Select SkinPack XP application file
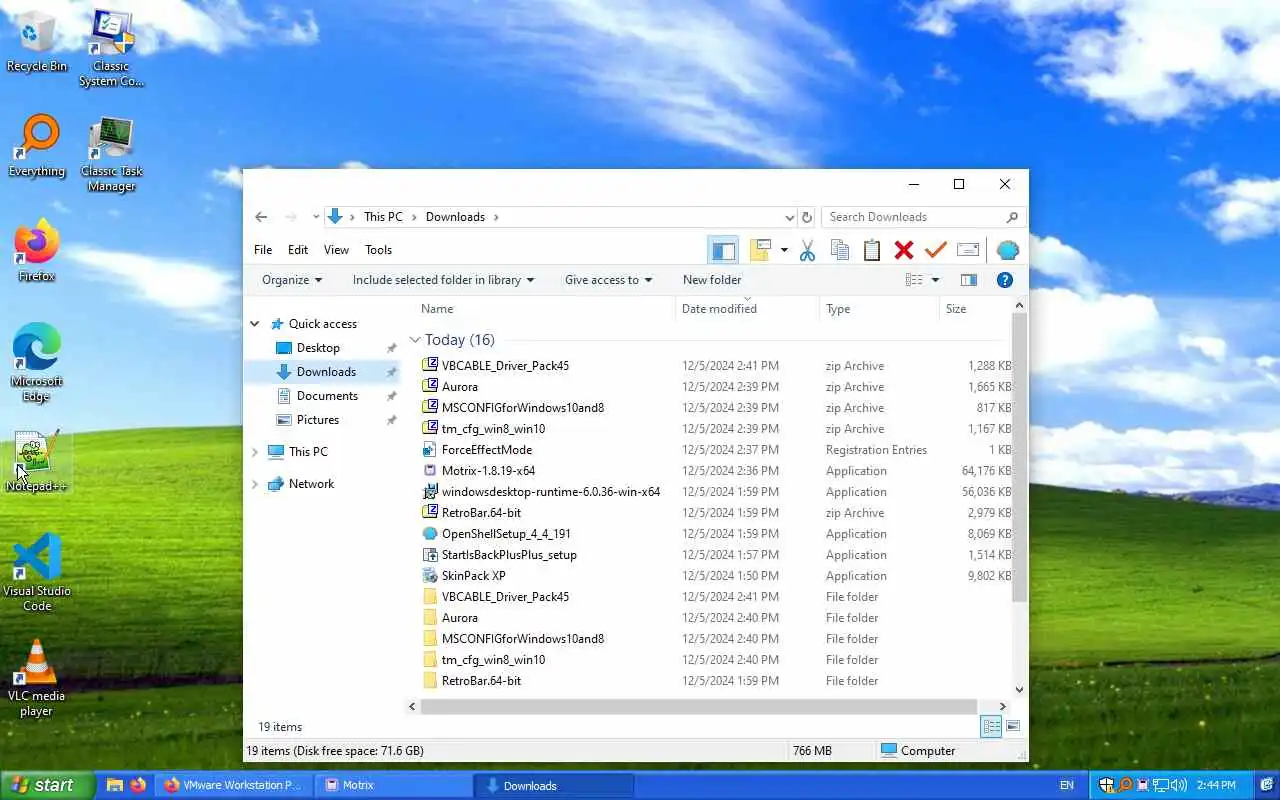The image size is (1280, 800). tap(473, 576)
